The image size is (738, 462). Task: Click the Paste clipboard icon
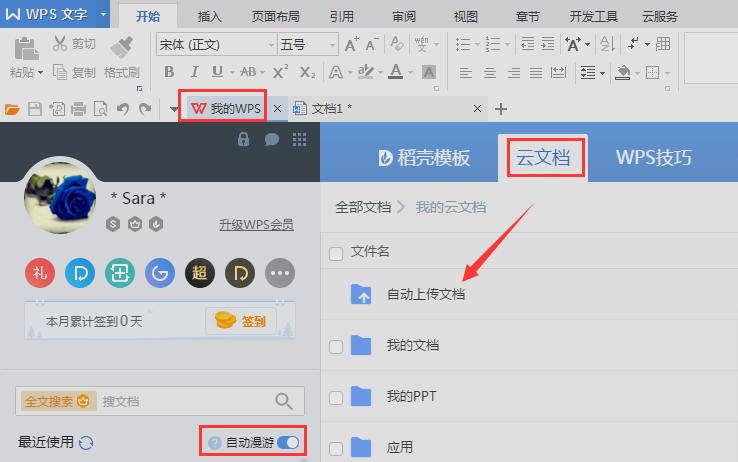click(26, 48)
